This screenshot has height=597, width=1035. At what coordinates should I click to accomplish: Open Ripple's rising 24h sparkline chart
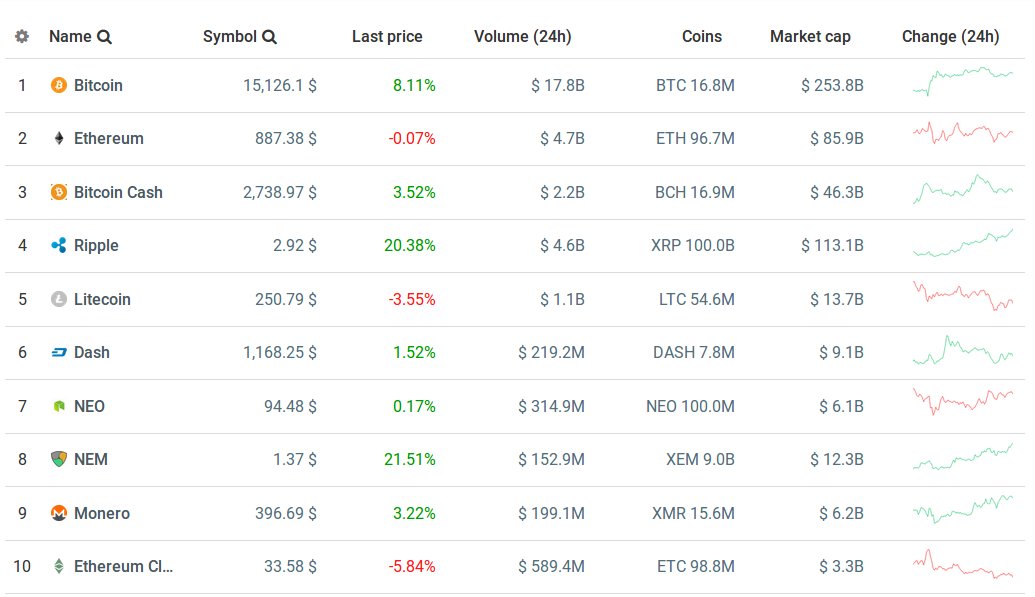click(962, 243)
